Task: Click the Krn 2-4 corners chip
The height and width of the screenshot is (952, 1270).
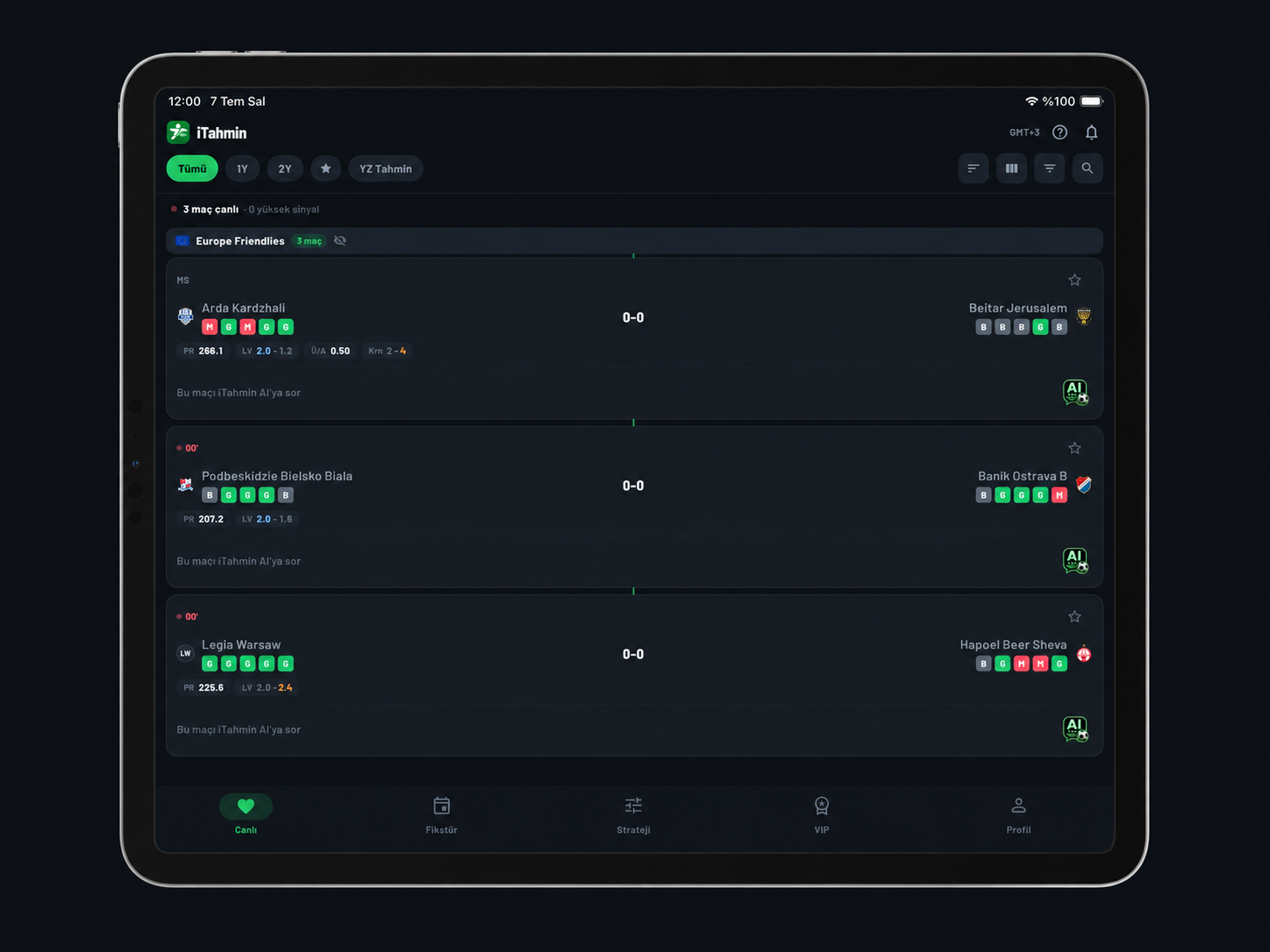Action: click(388, 351)
